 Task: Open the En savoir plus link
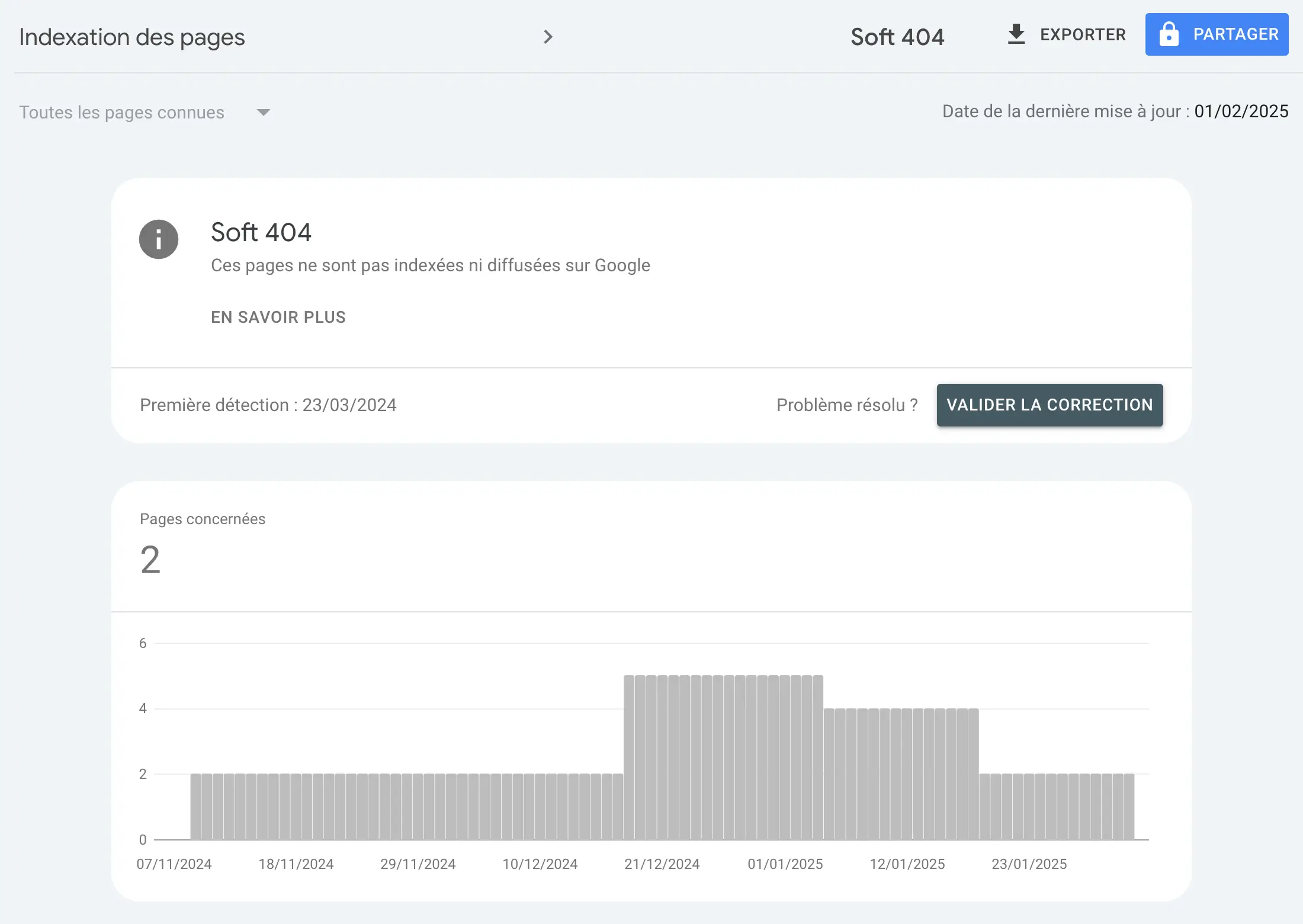click(278, 317)
